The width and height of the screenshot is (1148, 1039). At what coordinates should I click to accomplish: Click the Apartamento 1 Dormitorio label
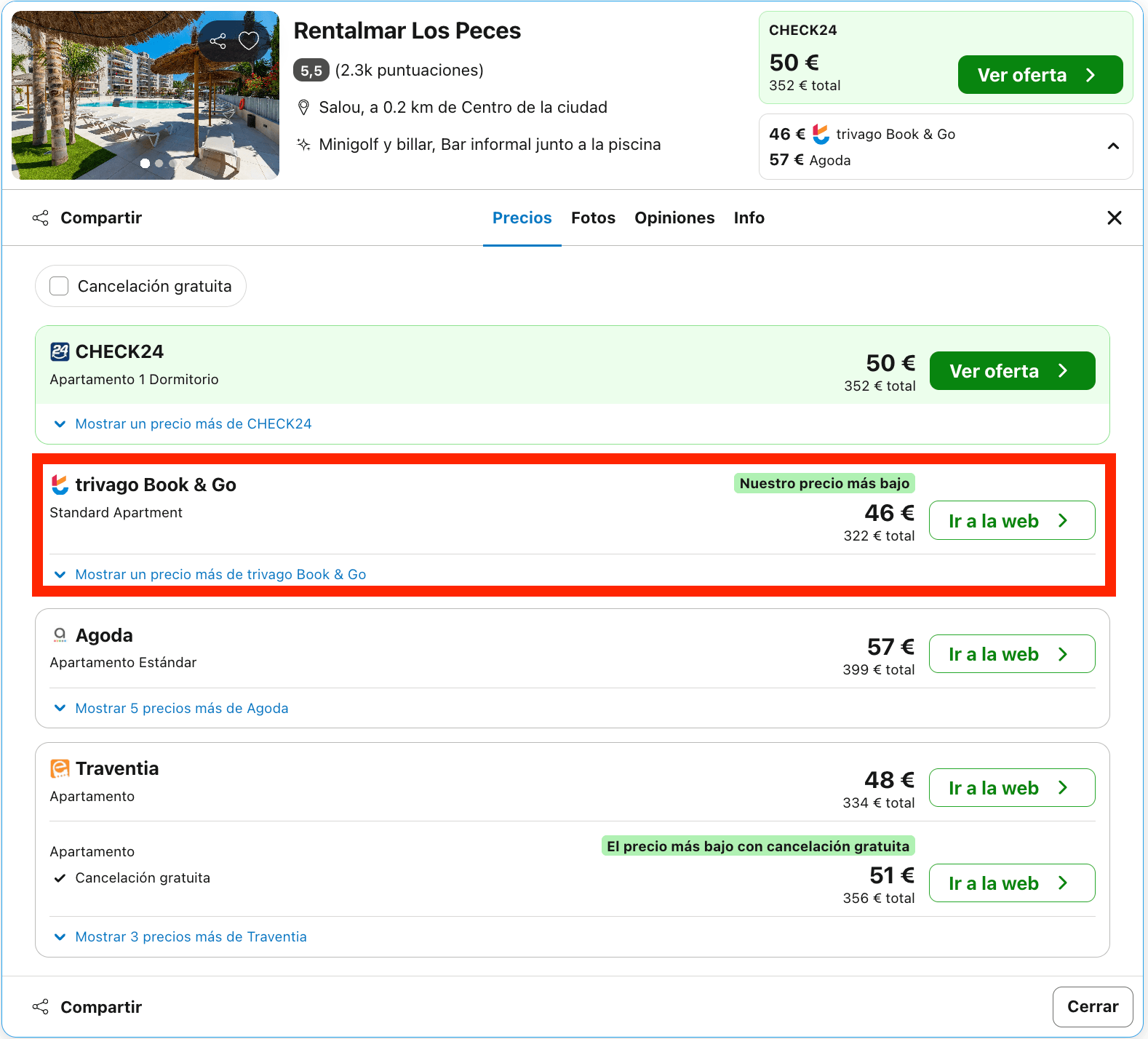(x=135, y=380)
